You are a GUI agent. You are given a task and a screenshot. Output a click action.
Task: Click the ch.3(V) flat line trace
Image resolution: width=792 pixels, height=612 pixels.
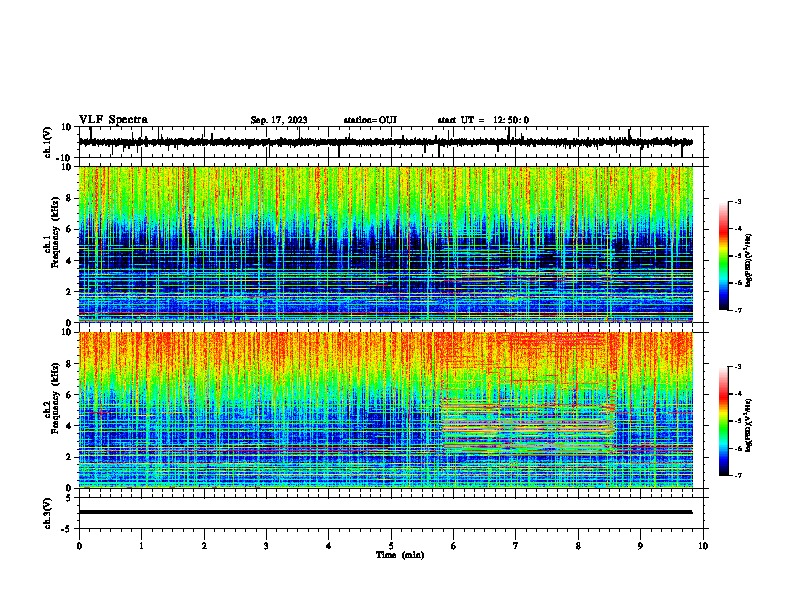385,512
